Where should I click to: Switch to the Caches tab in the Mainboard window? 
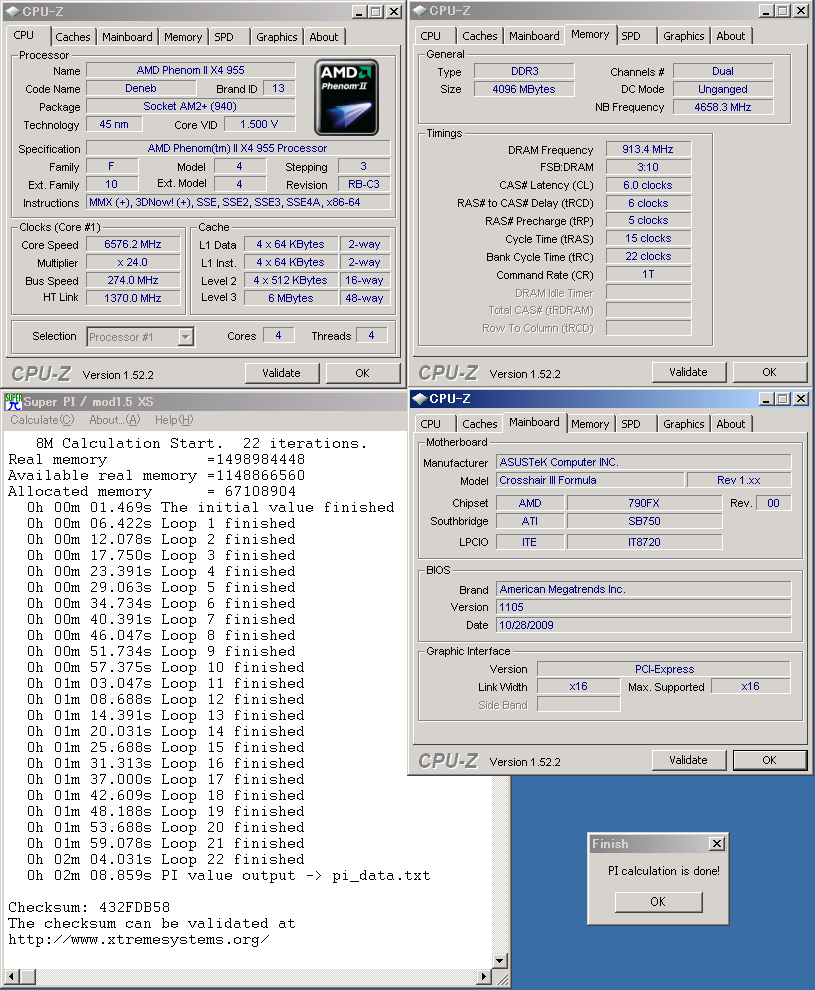[480, 423]
